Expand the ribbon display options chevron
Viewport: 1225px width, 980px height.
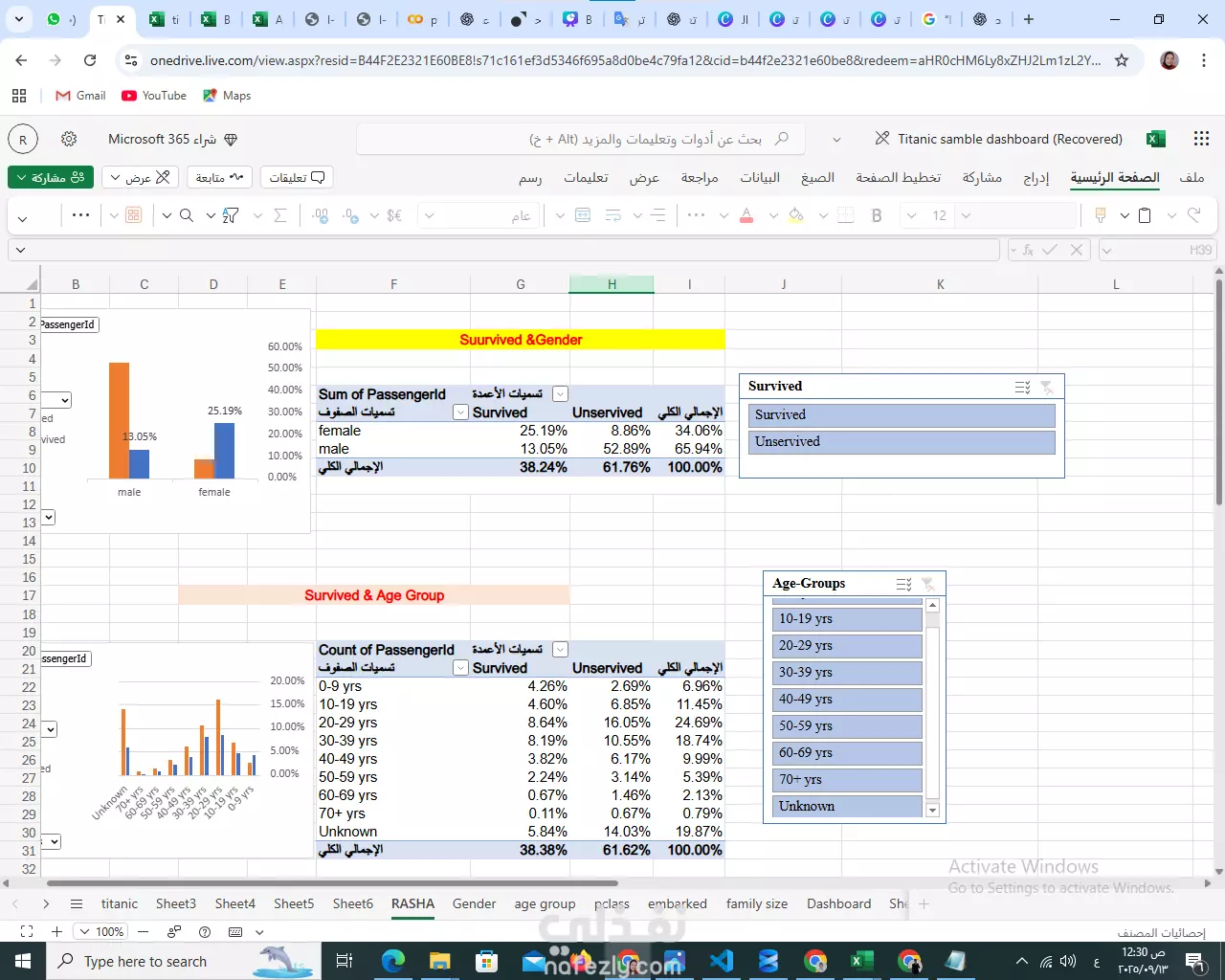pos(22,218)
